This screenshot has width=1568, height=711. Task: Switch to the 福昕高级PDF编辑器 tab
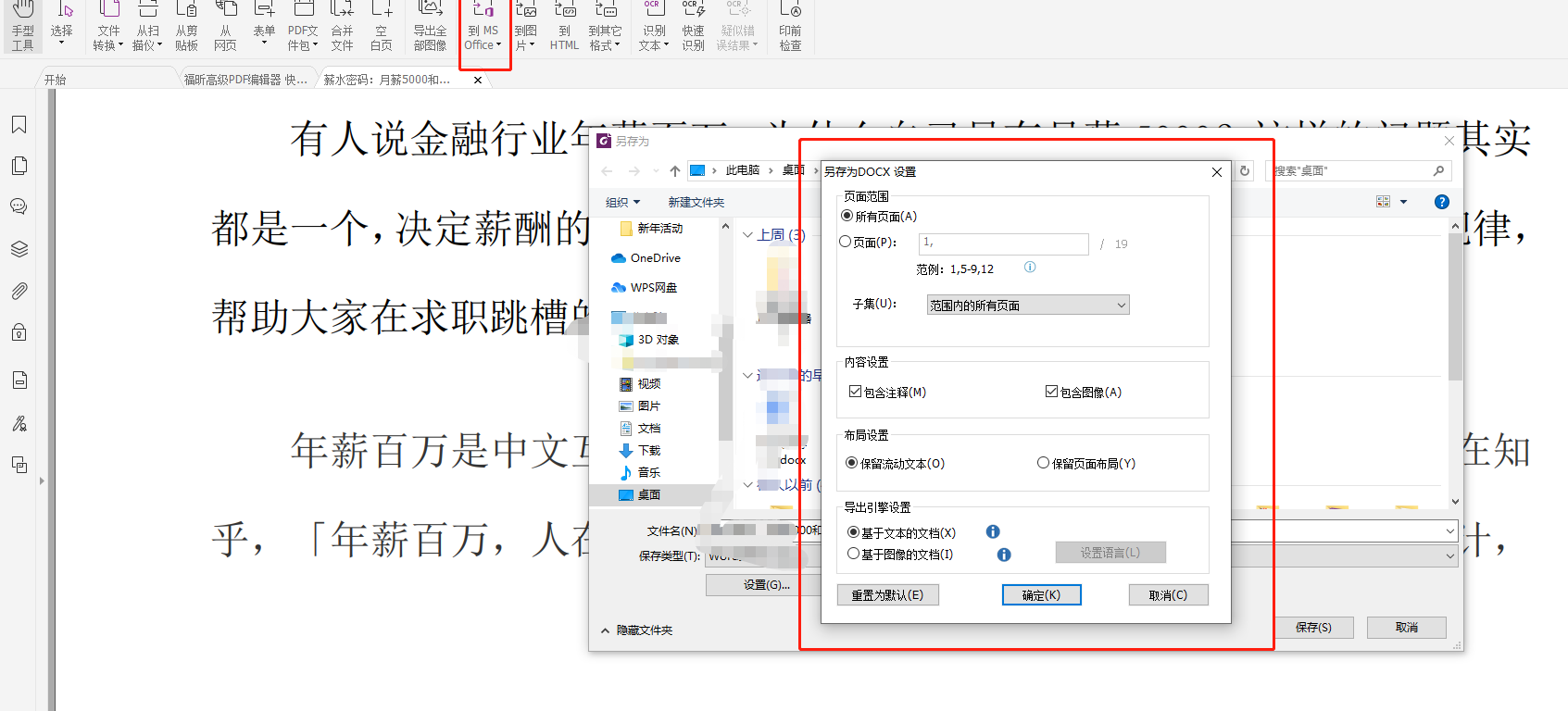coord(246,80)
